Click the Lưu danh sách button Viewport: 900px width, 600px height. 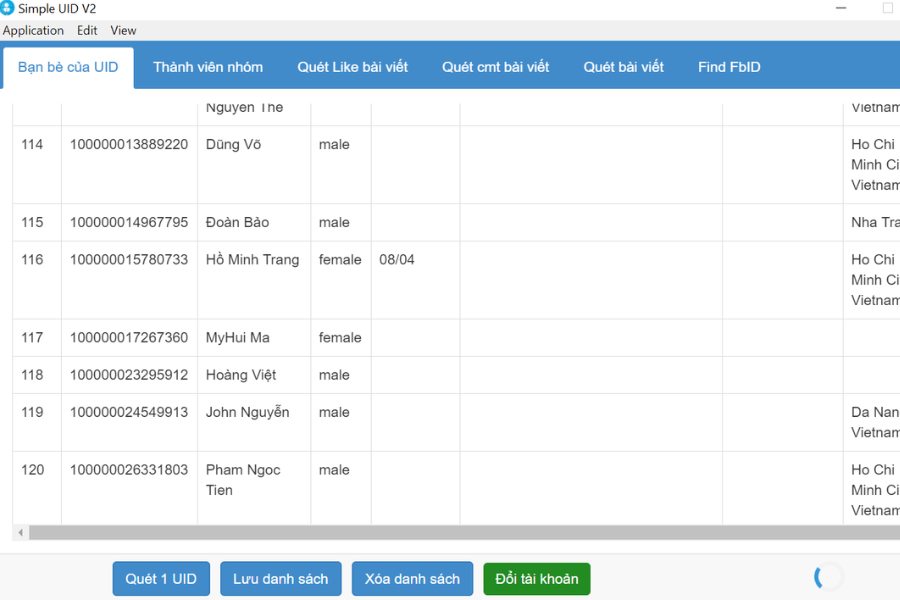coord(280,579)
